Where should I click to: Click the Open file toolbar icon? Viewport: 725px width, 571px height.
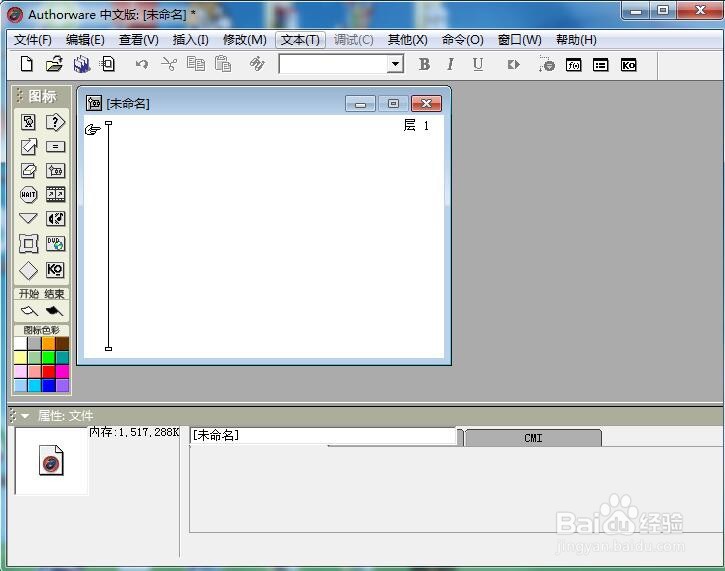(x=55, y=64)
